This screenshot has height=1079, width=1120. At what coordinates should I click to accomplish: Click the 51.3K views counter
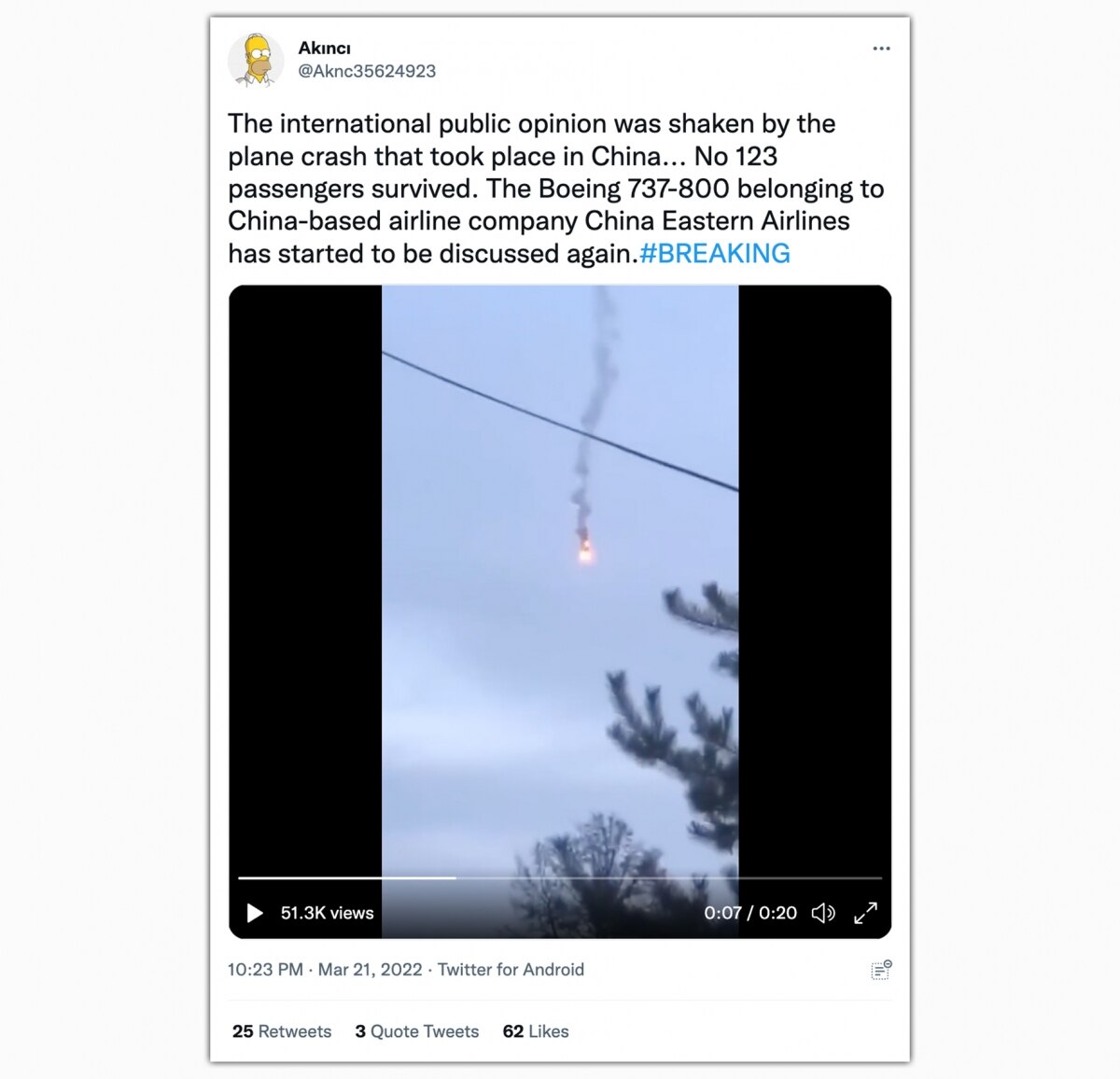coord(327,913)
